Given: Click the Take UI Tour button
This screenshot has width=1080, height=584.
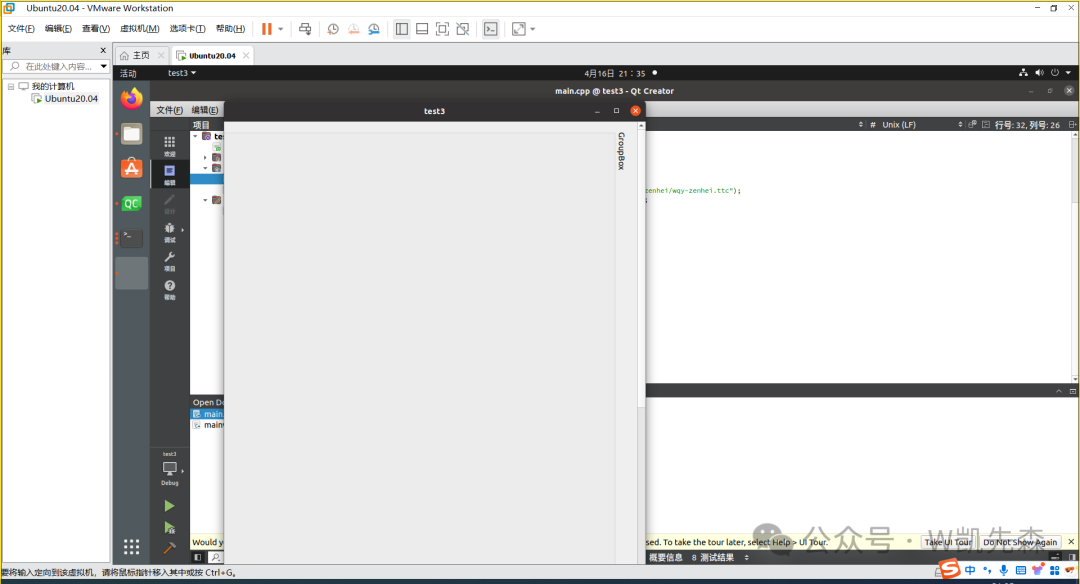Looking at the screenshot, I should coord(947,542).
